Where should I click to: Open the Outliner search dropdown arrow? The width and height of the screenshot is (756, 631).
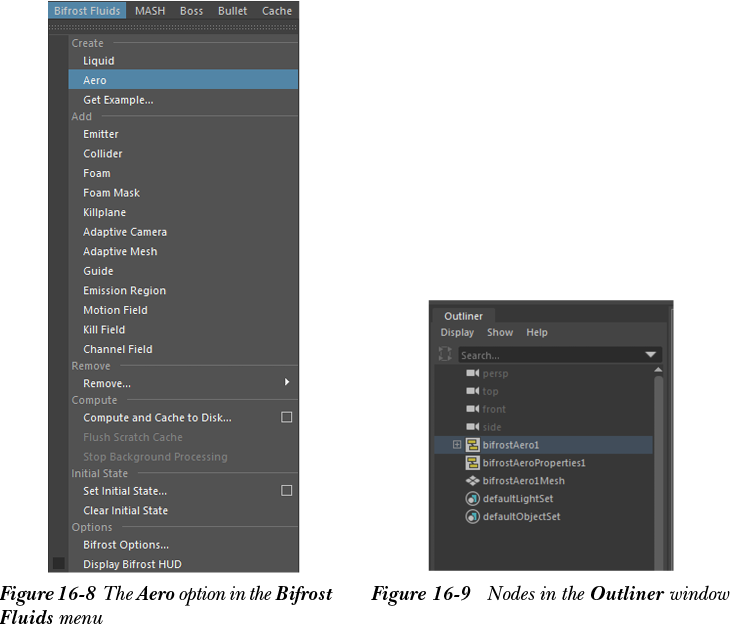point(651,355)
